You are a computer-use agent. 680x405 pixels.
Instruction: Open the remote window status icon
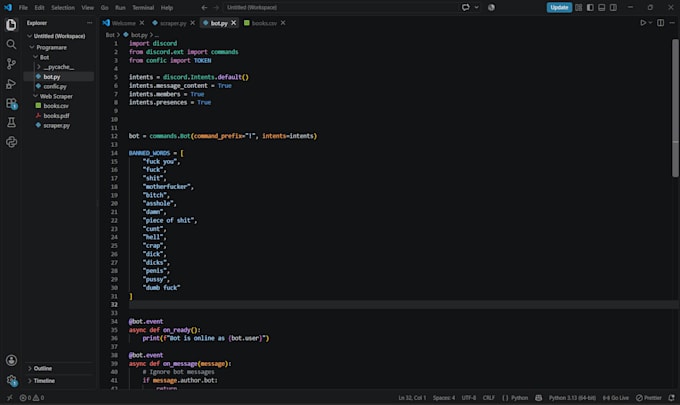(10, 398)
